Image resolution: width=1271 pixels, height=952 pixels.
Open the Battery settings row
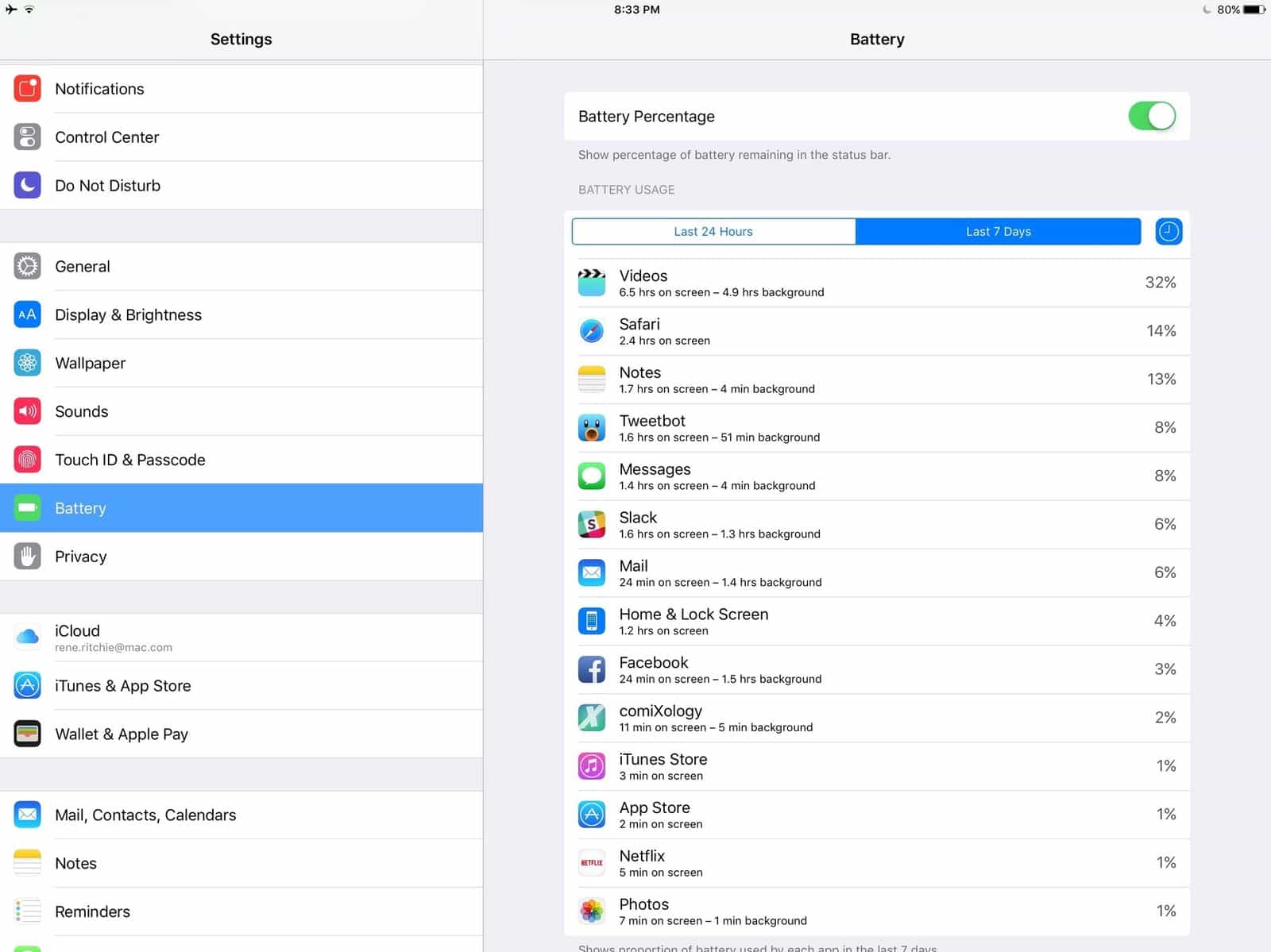pyautogui.click(x=241, y=508)
